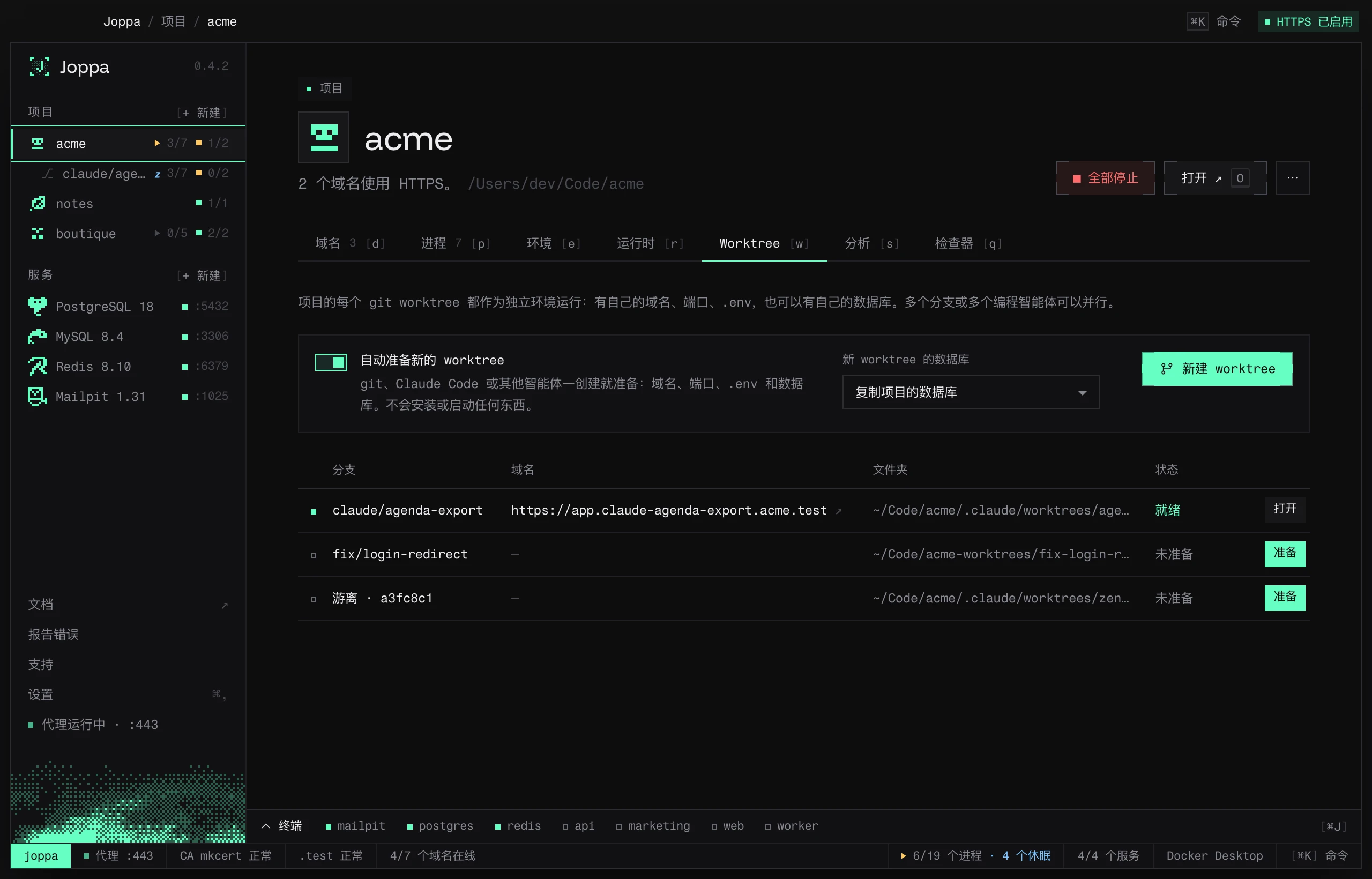Select the Worktree tab
Screen dimensions: 1372x879
[x=764, y=244]
